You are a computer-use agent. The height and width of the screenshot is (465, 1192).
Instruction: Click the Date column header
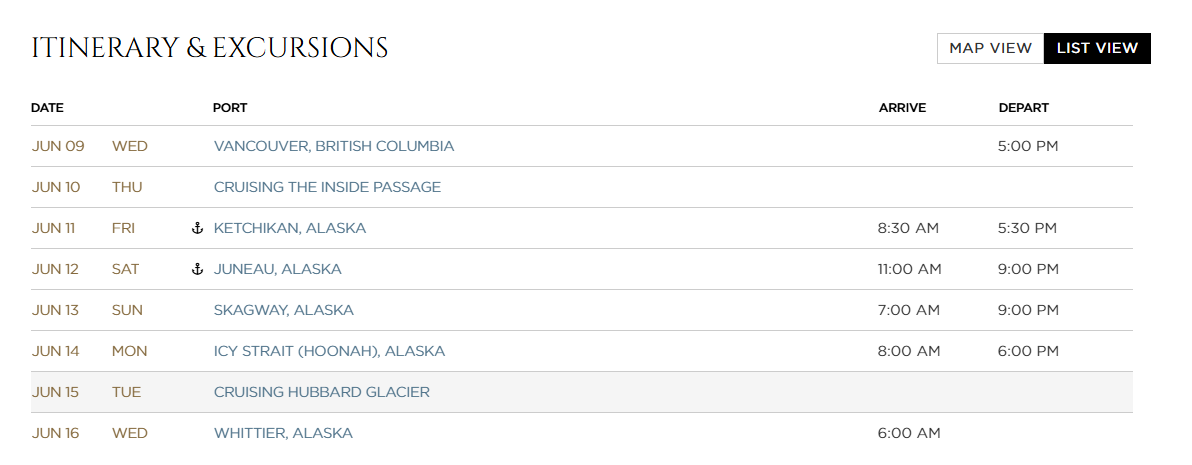pos(47,108)
